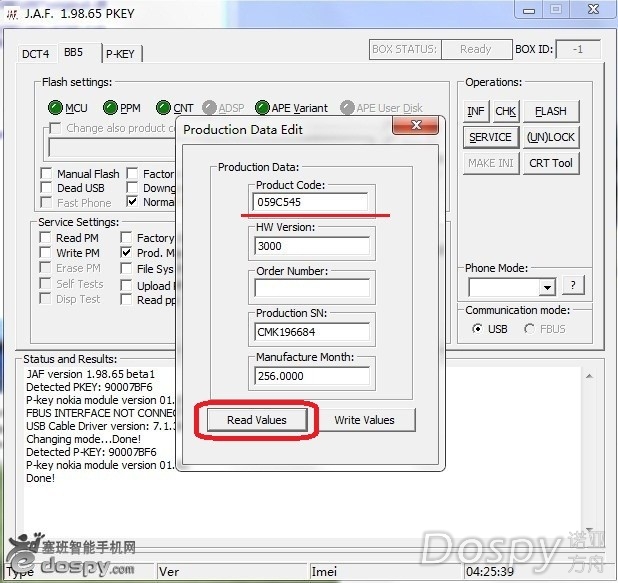Click the J.A.F. title bar icon
Viewport: 618px width, 583px height.
[x=12, y=14]
